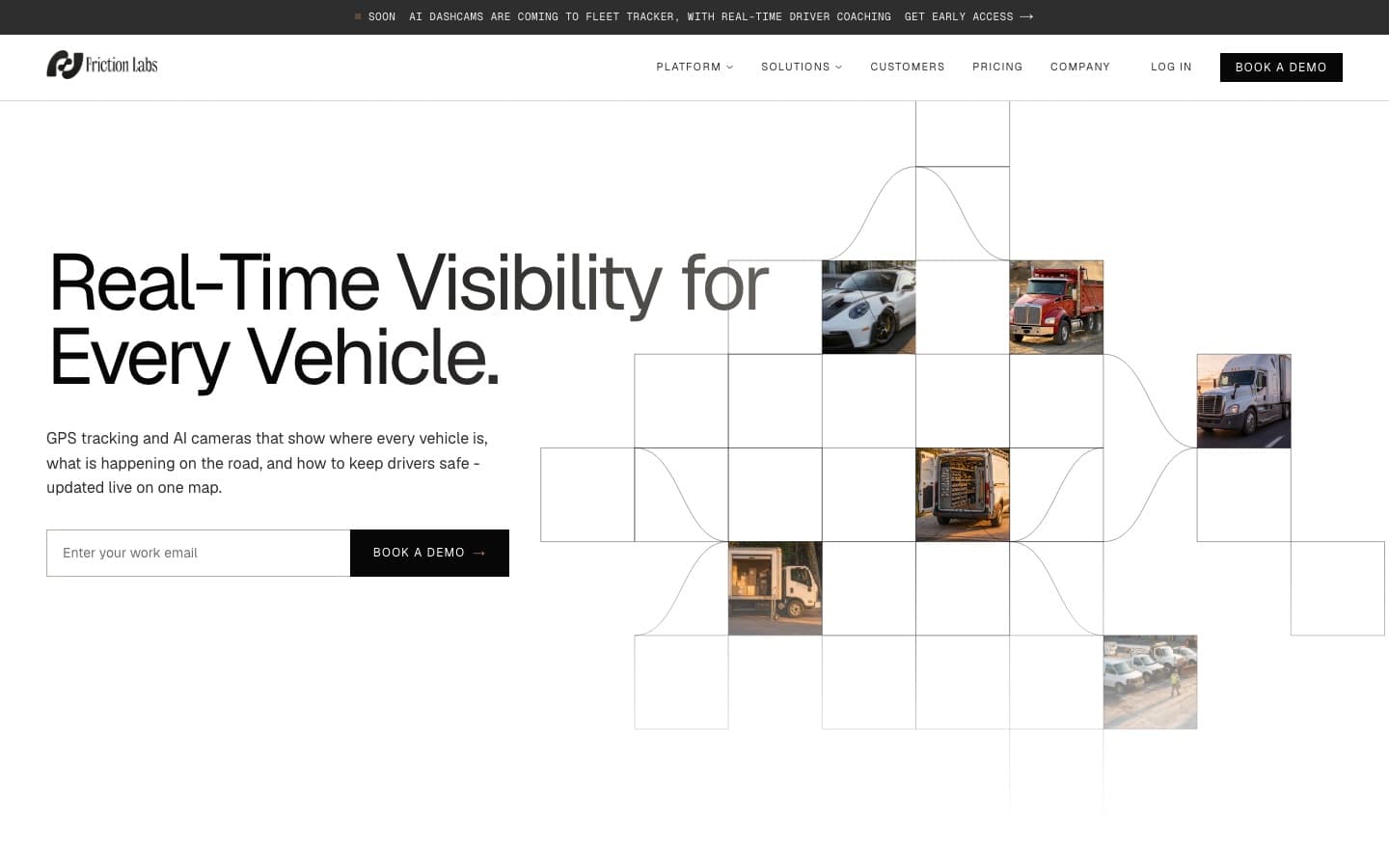Select the white box truck thumbnail
This screenshot has width=1389, height=868.
tap(775, 588)
